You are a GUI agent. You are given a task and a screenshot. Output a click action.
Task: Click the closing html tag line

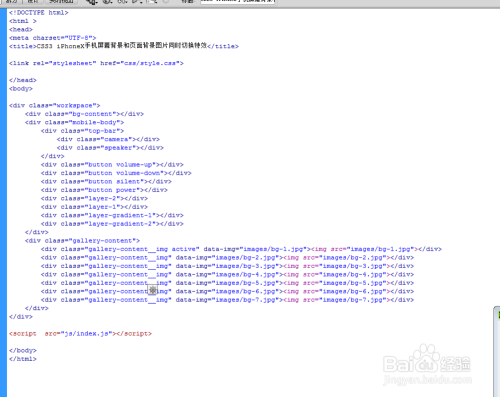click(x=23, y=359)
